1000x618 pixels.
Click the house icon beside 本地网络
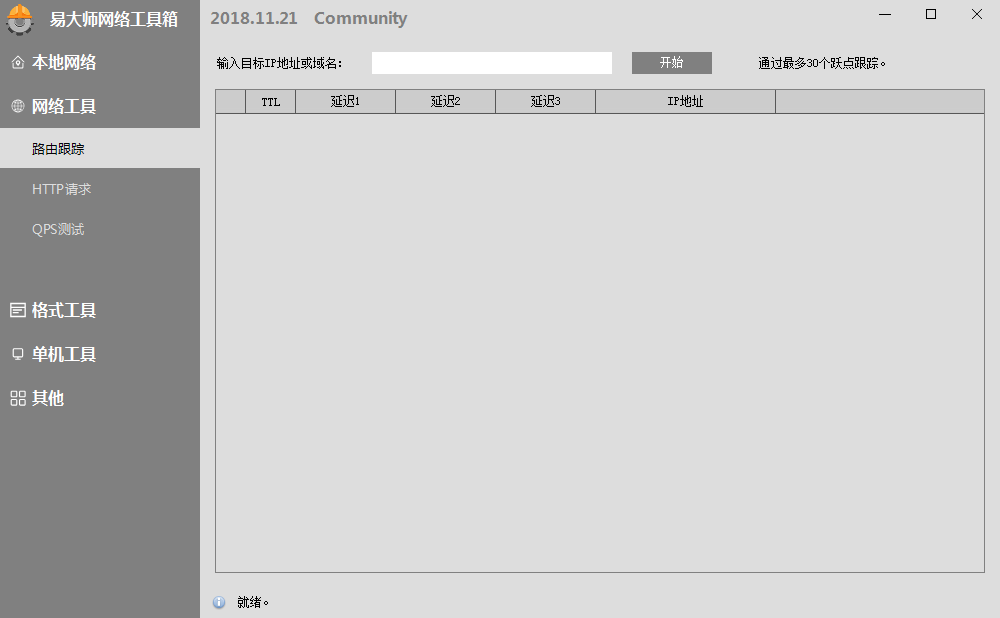click(x=18, y=63)
